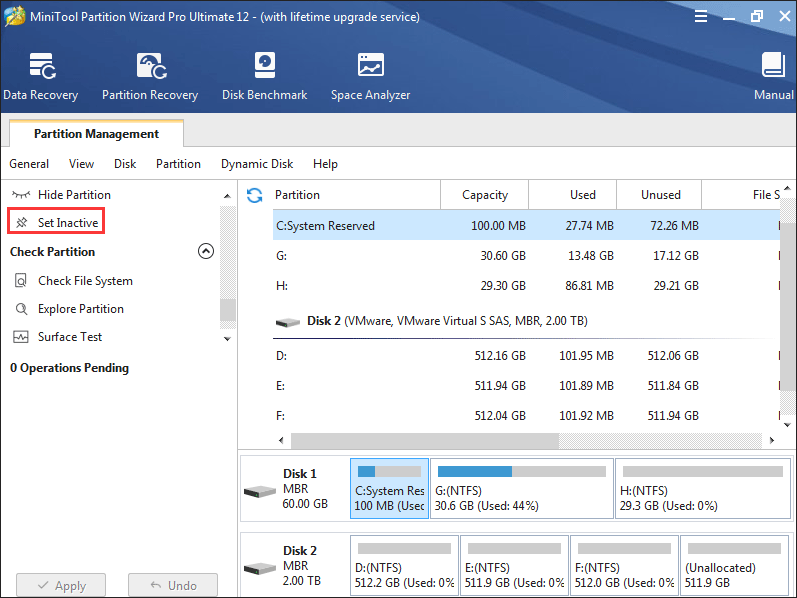Click the Explore Partition magnifier icon
Viewport: 797px width, 598px height.
click(x=21, y=309)
